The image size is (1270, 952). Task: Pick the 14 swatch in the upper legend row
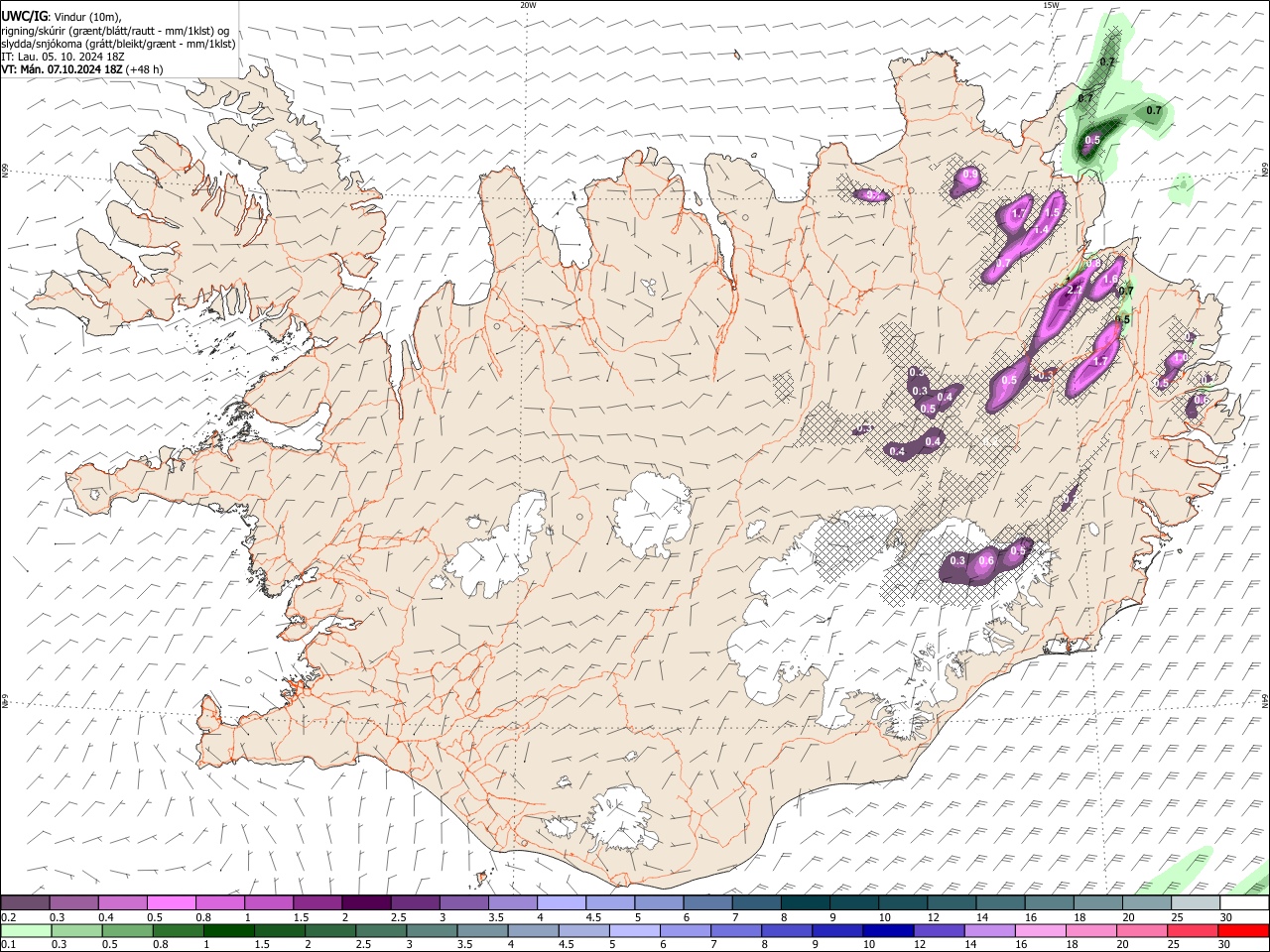[999, 903]
